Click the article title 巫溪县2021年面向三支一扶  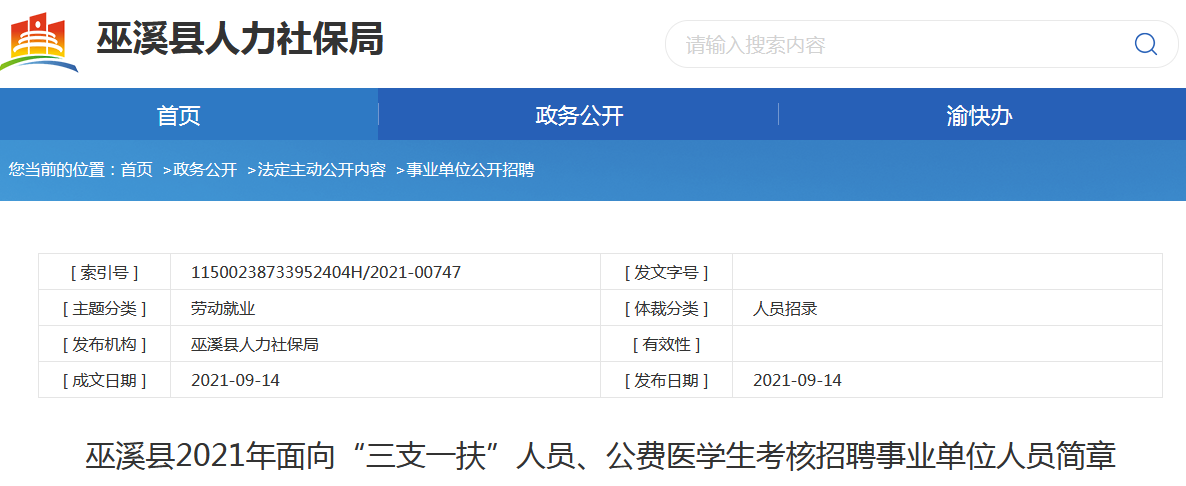(601, 458)
